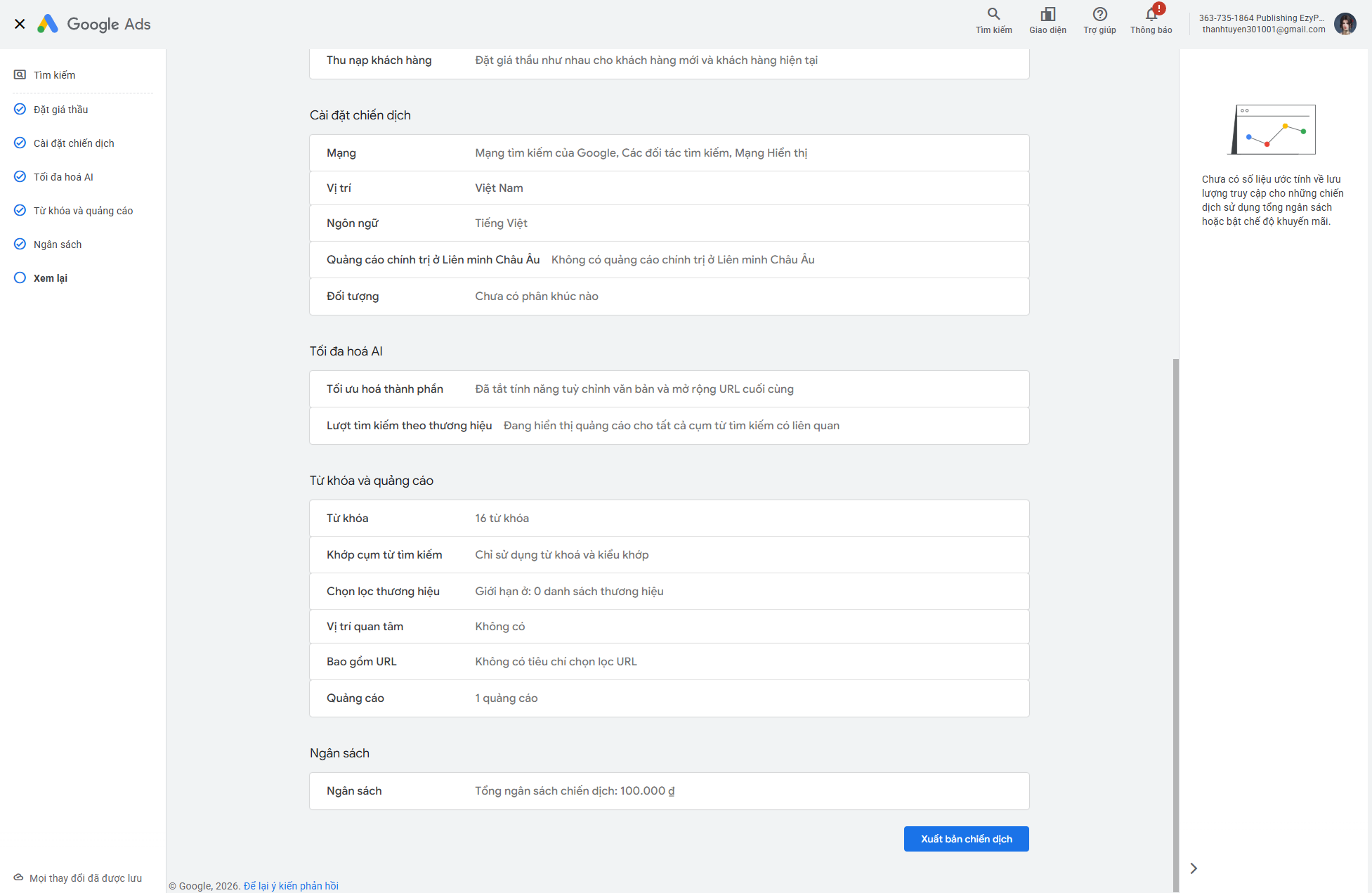Close the campaign editor with X icon
This screenshot has width=1372, height=893.
coord(20,24)
